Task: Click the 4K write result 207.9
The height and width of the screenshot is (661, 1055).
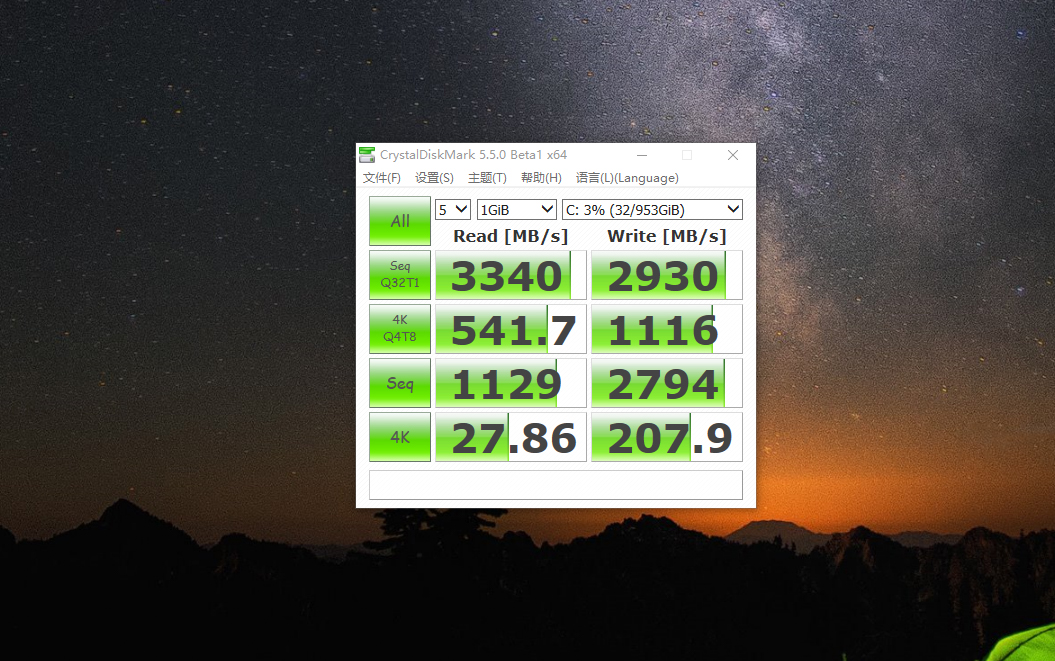Action: [x=667, y=437]
